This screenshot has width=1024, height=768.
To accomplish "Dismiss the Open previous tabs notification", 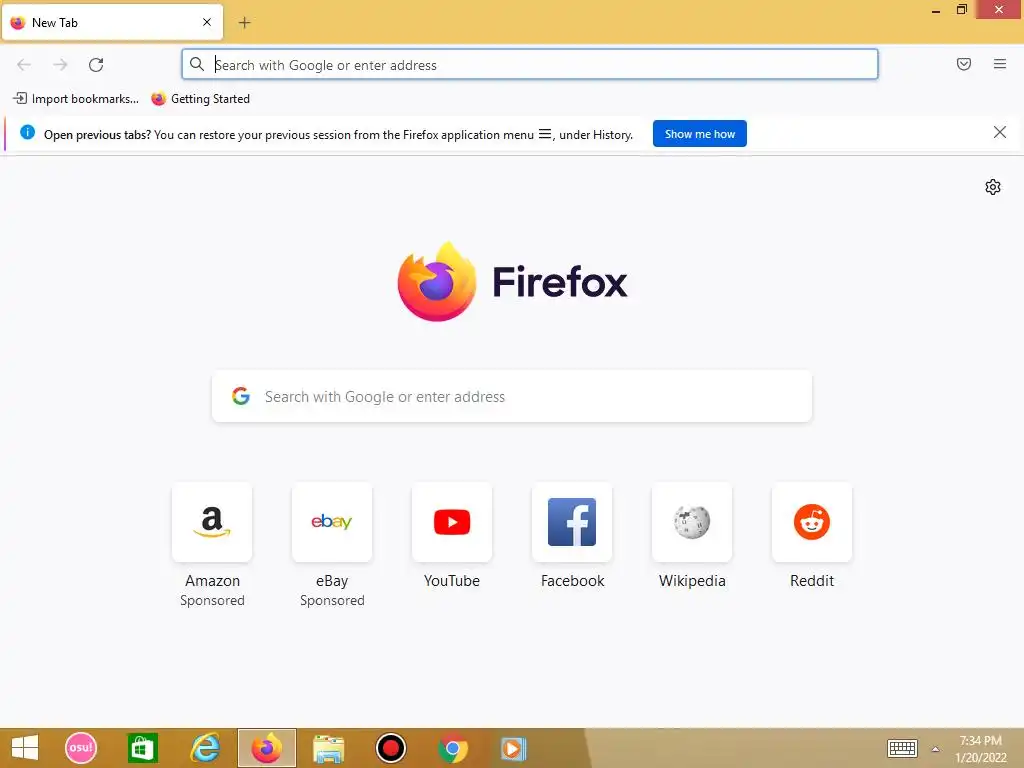I will (1000, 133).
